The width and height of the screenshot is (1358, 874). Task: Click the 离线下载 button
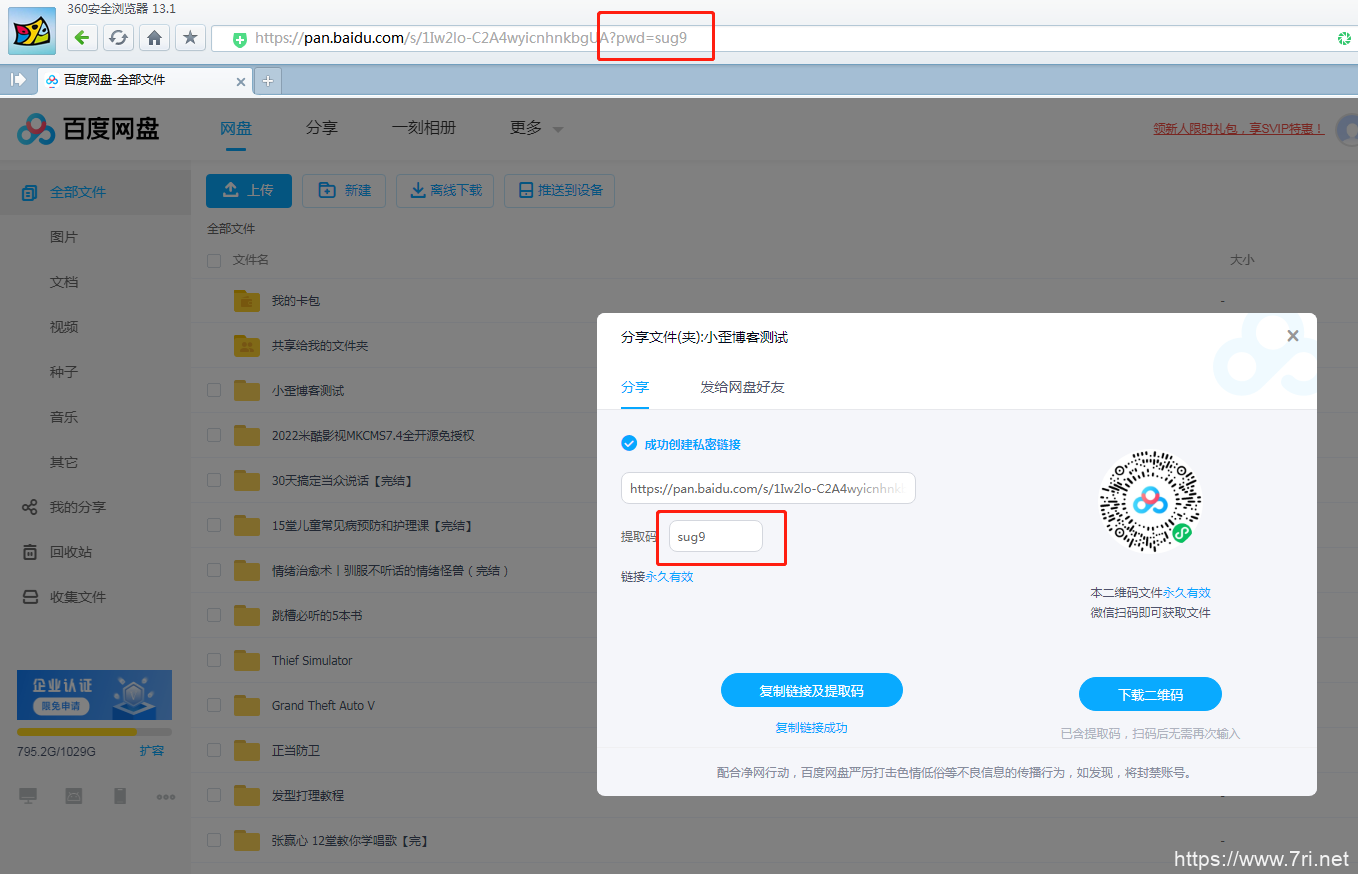tap(445, 190)
